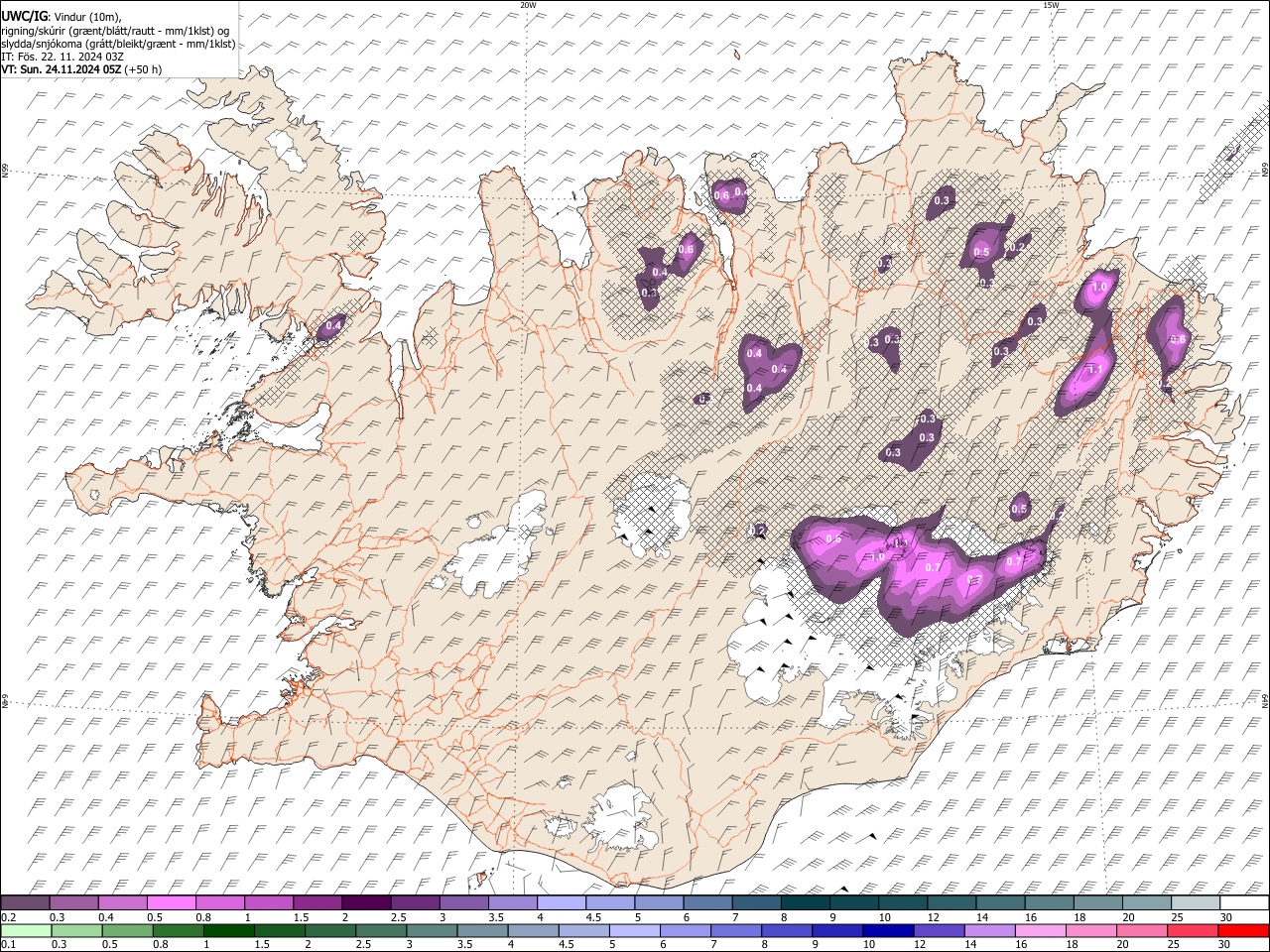This screenshot has width=1270, height=952.
Task: Pick the darkest green 1–1.5 bottom legend swatch
Action: tap(229, 930)
